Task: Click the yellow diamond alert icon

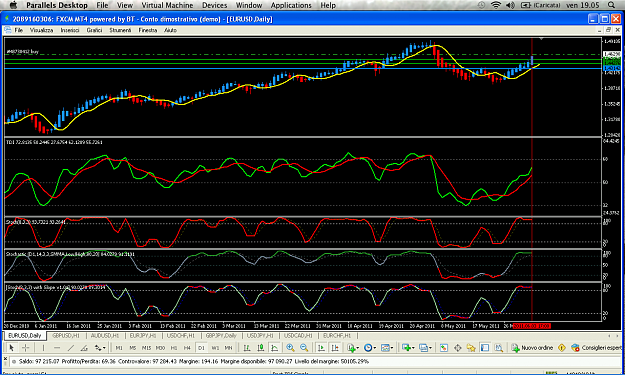Action: 562,348
